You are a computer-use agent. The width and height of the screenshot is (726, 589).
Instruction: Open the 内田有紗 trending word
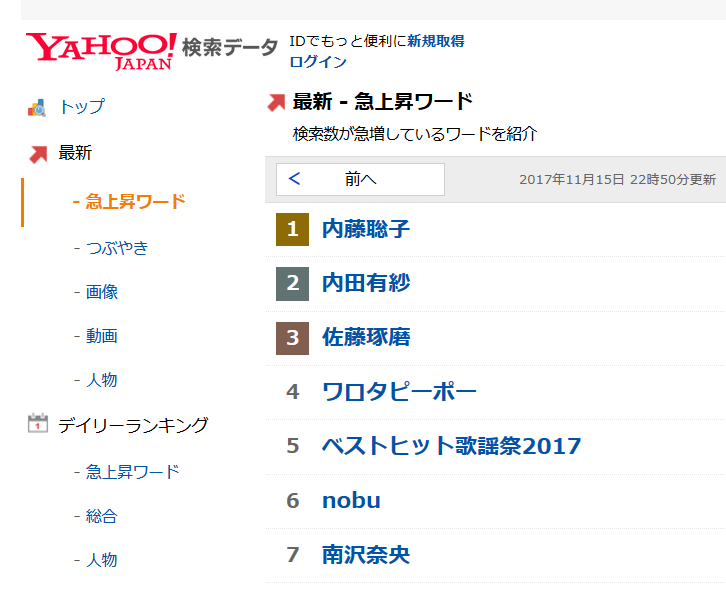coord(366,283)
